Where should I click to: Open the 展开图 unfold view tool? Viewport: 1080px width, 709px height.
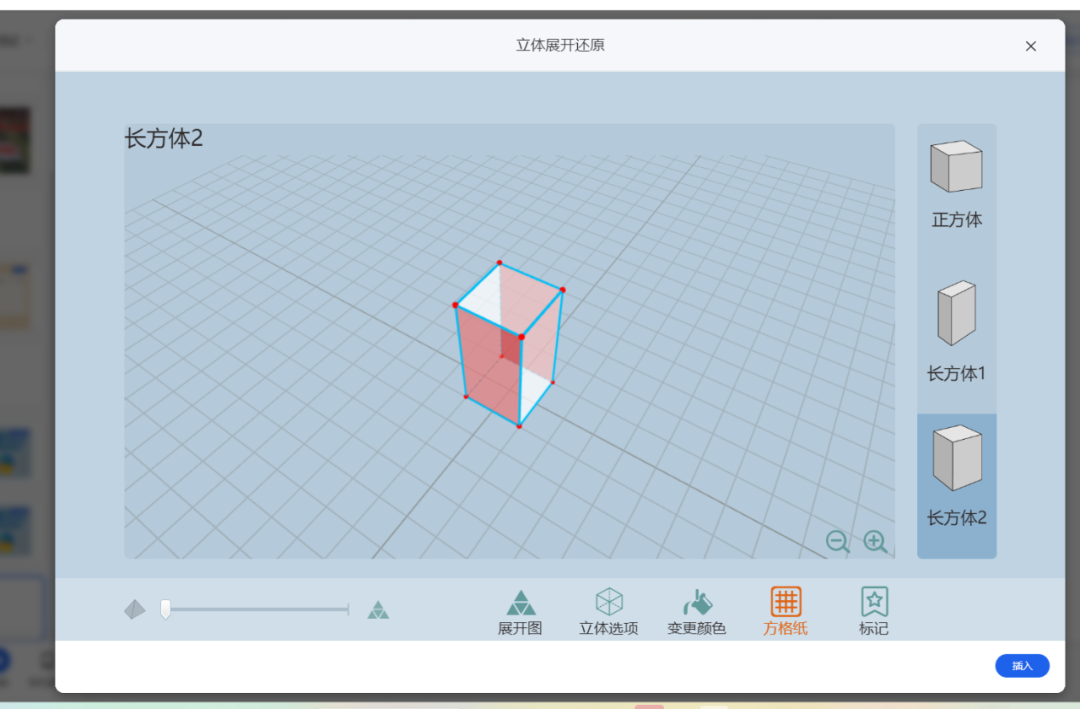coord(520,611)
